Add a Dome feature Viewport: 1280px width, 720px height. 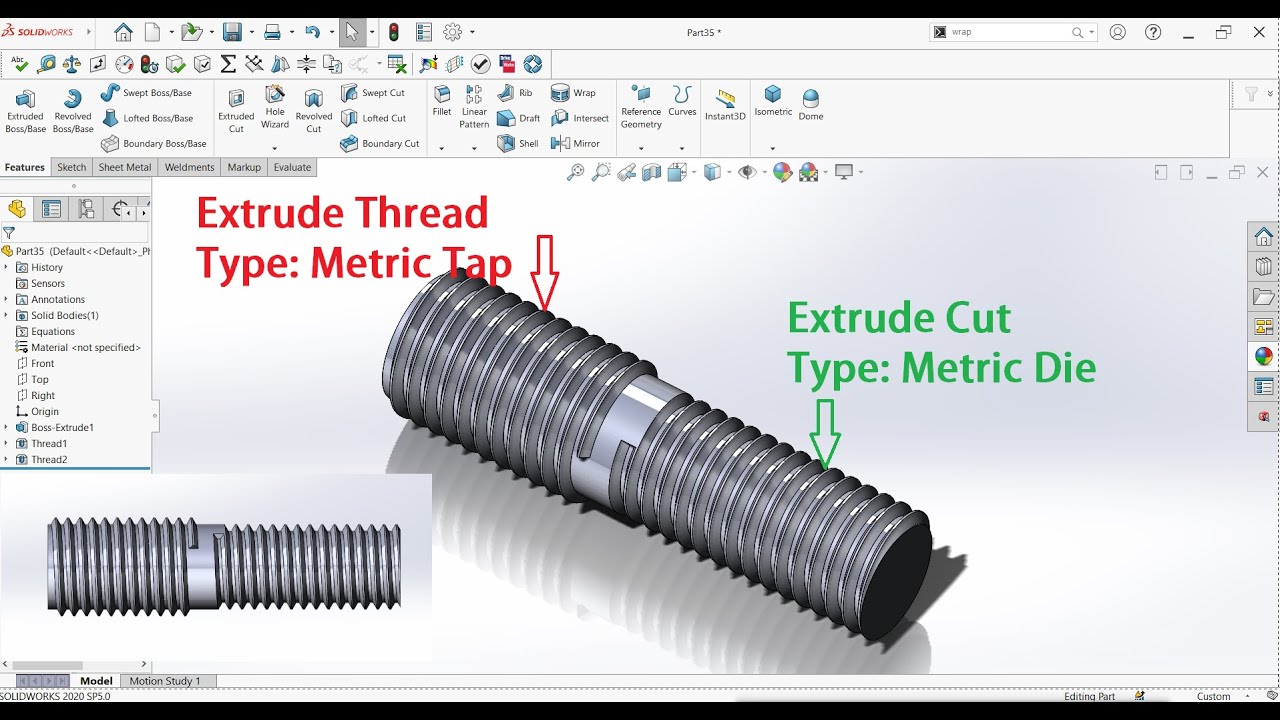[x=811, y=105]
